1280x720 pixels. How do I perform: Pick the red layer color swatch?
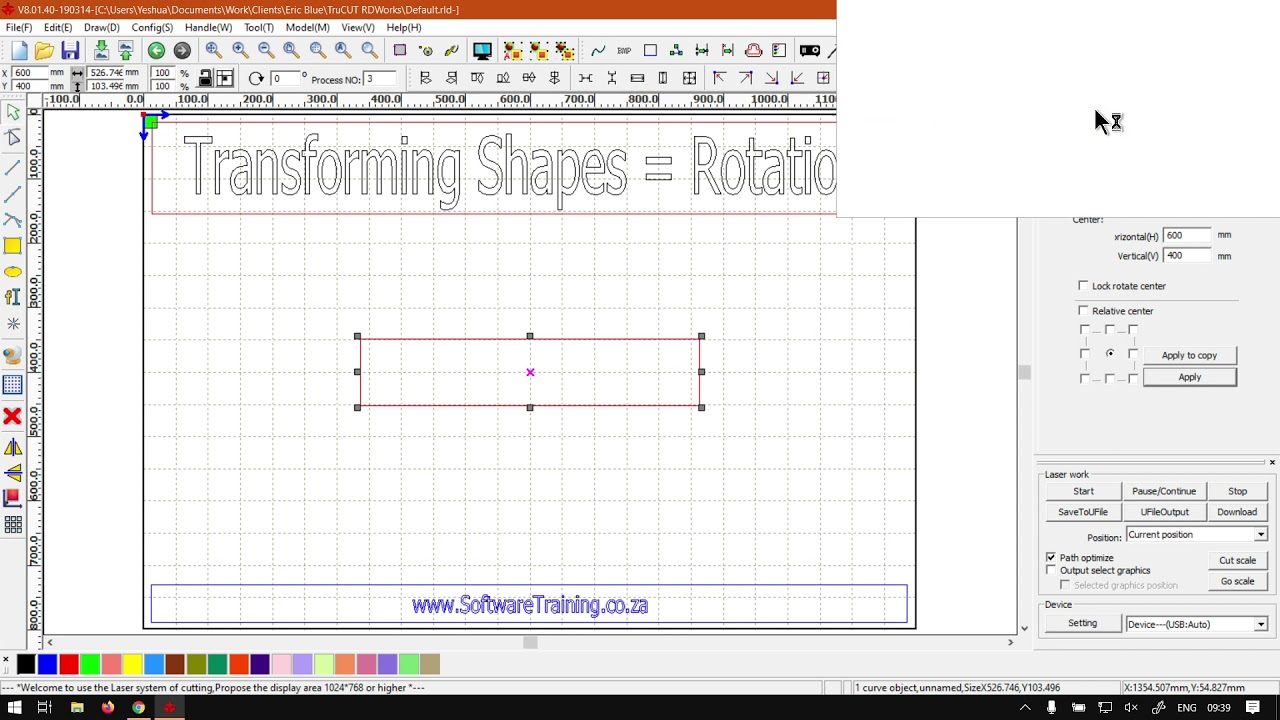69,664
